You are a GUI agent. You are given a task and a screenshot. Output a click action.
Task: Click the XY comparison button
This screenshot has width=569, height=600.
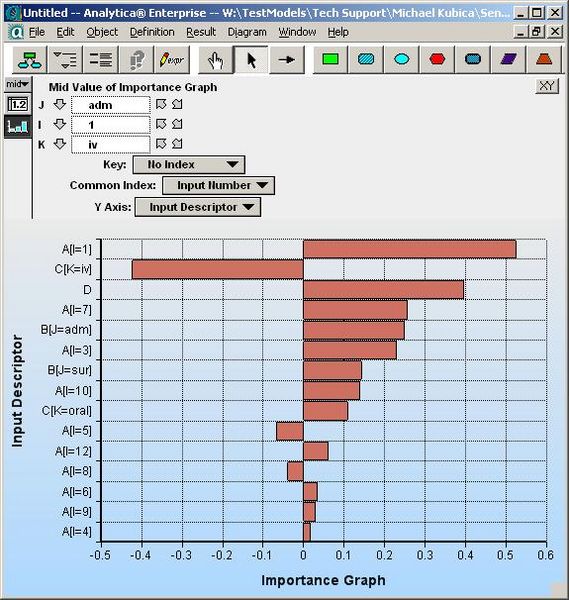[x=547, y=86]
